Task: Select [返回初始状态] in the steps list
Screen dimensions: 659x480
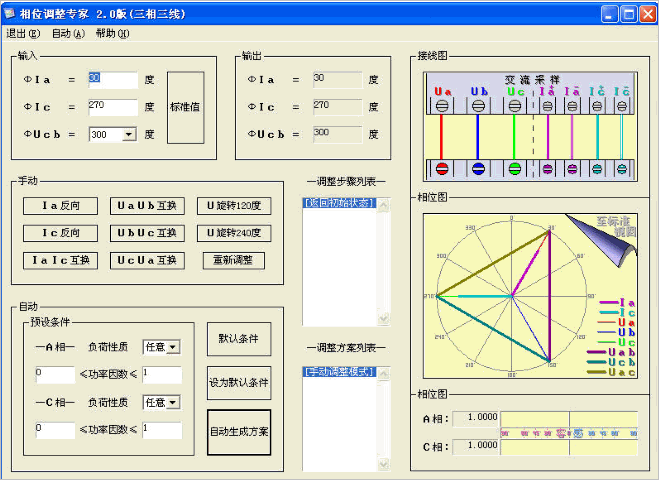Action: [339, 203]
